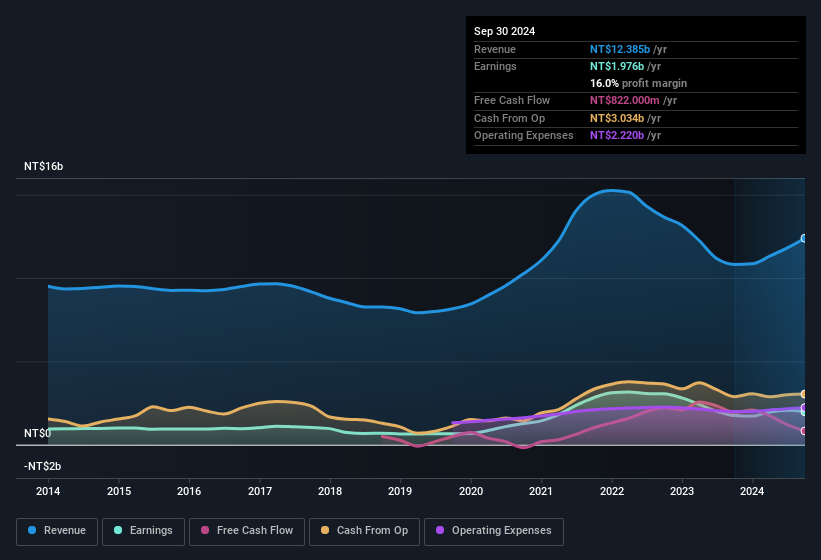Click the Sep 30 2024 tooltip date

[504, 31]
